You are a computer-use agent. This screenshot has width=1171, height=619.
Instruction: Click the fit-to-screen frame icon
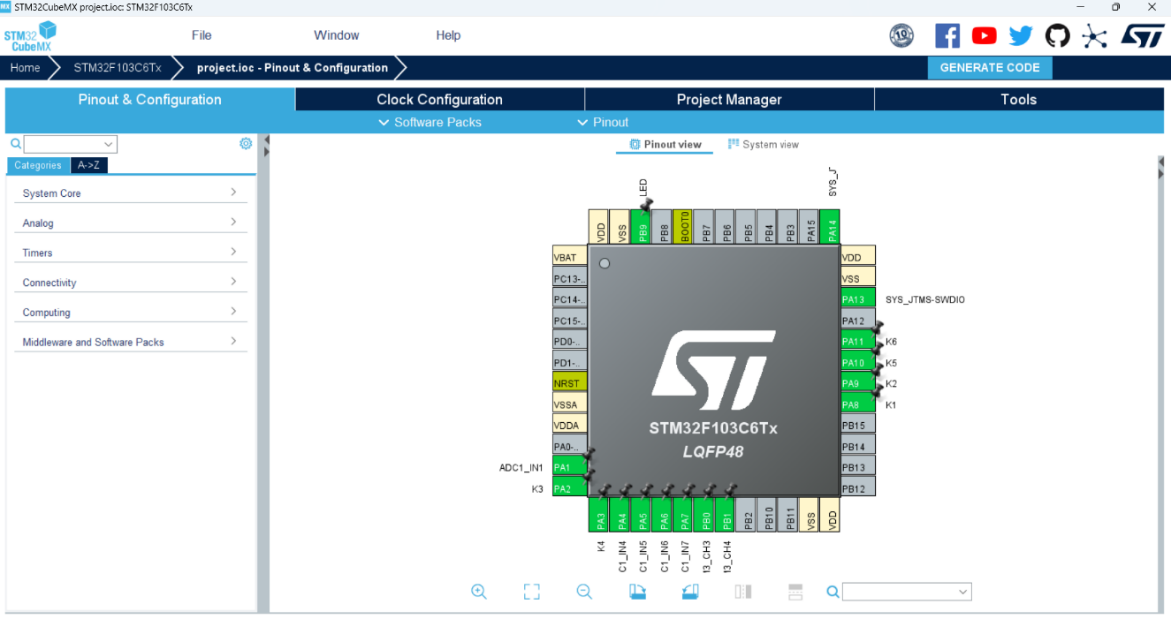pos(532,592)
